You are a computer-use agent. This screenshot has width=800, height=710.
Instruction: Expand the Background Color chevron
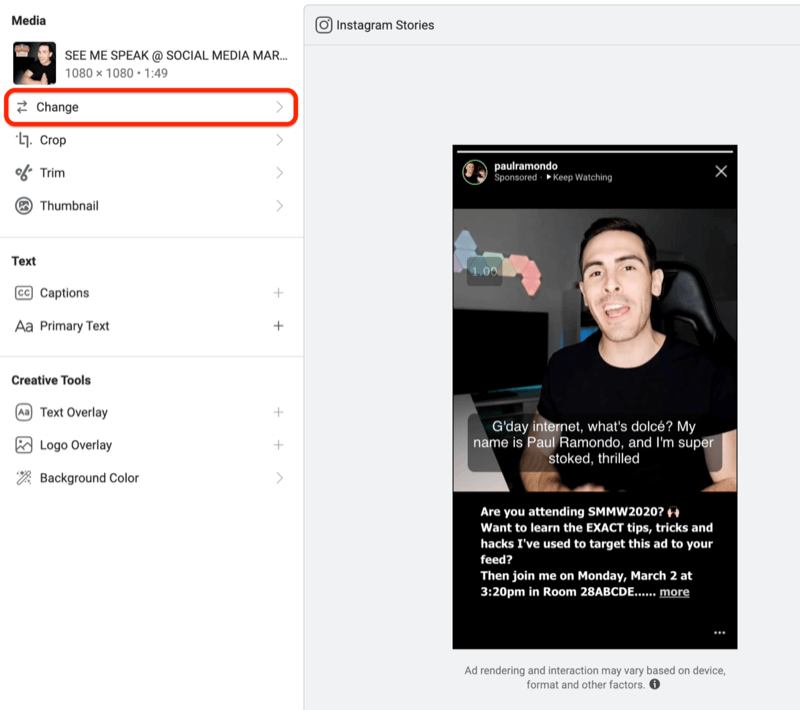pyautogui.click(x=279, y=478)
